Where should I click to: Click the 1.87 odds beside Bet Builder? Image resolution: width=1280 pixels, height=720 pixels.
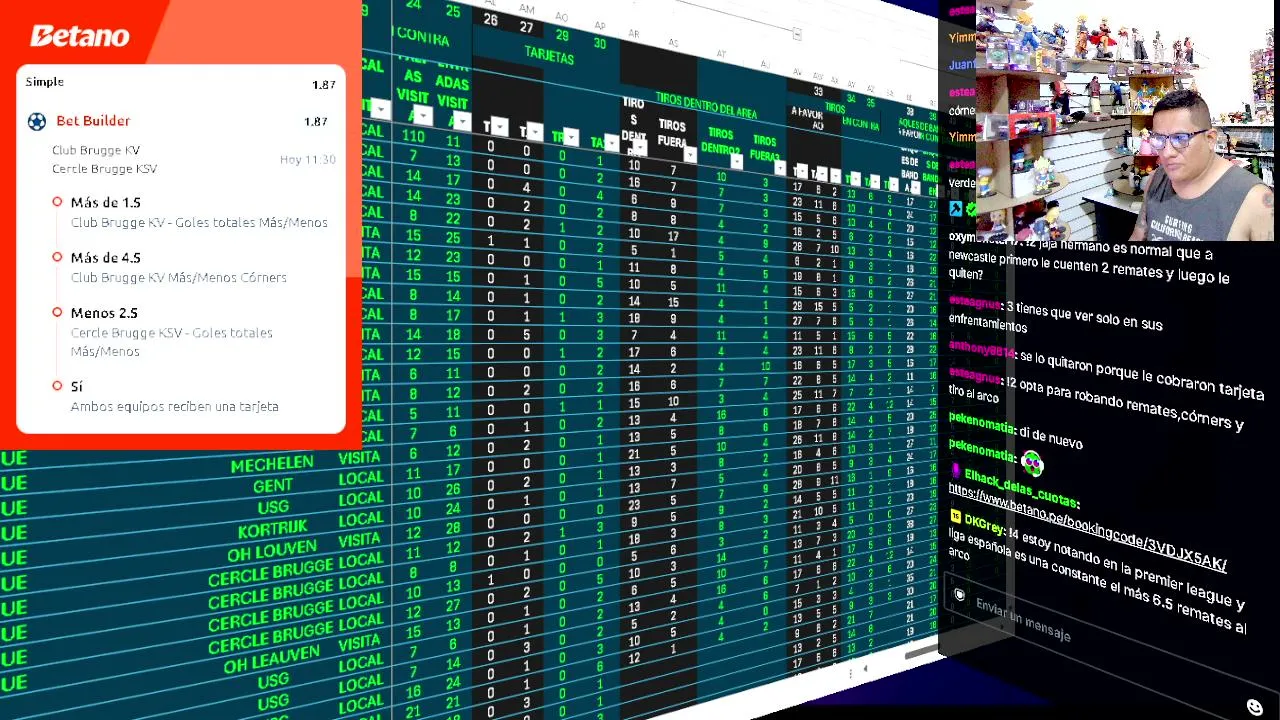[316, 122]
